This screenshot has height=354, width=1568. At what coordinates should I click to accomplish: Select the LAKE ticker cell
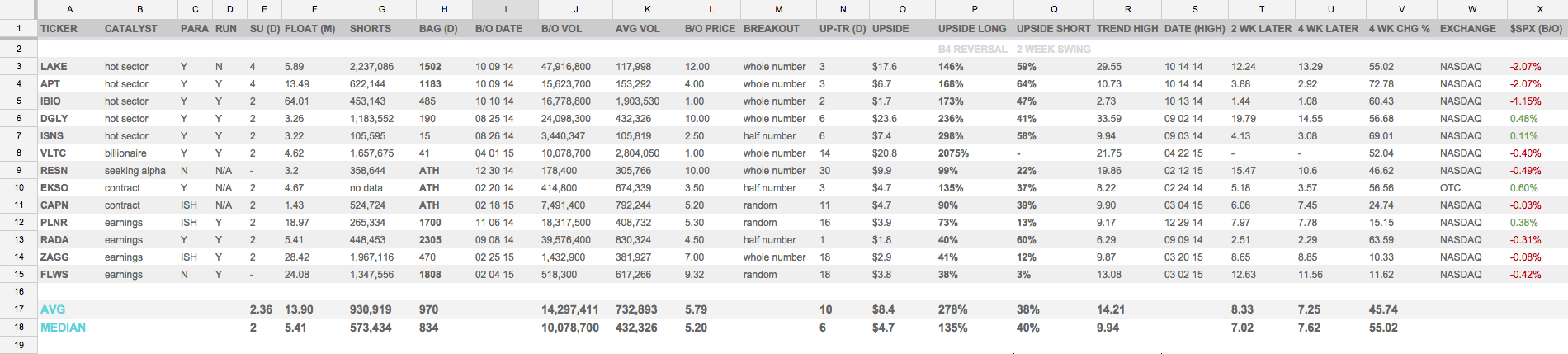tap(54, 67)
